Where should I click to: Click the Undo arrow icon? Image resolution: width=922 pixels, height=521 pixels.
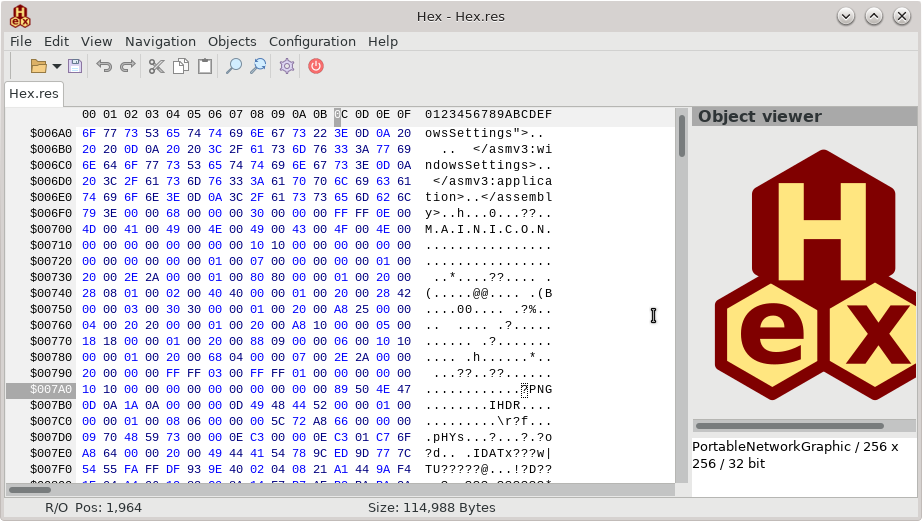tap(104, 66)
